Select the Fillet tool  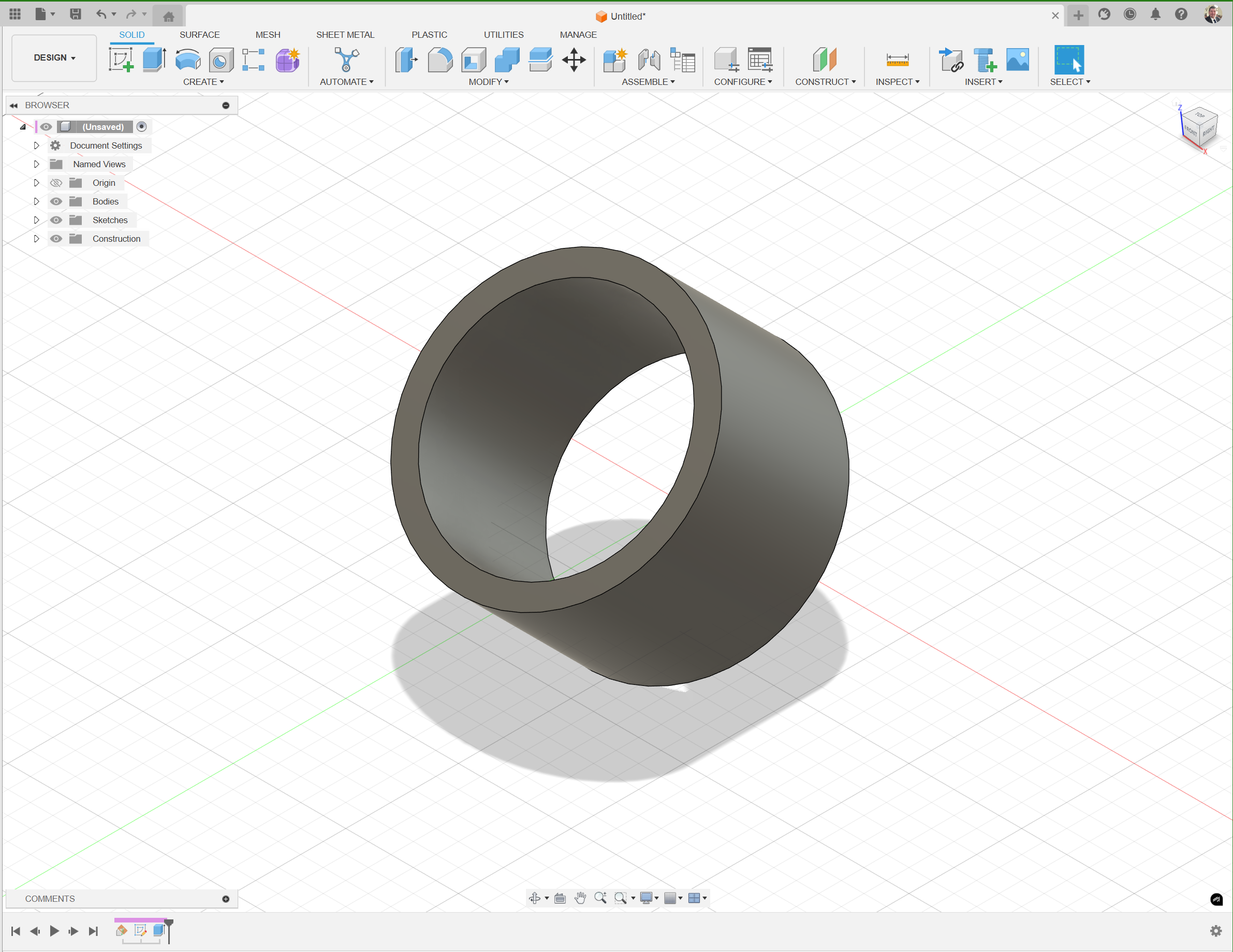click(440, 60)
